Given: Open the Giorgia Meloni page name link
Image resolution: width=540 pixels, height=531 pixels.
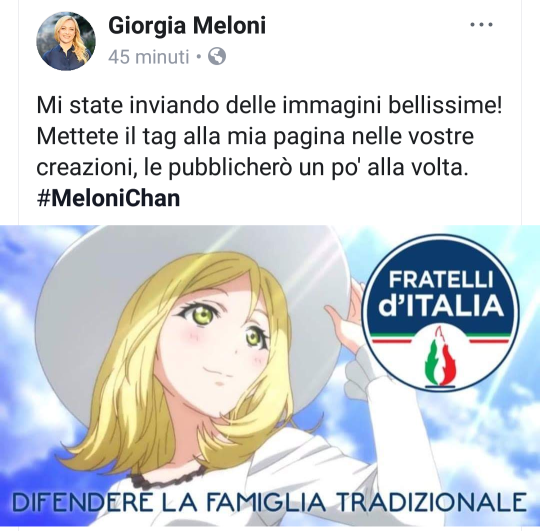Looking at the screenshot, I should pyautogui.click(x=187, y=25).
